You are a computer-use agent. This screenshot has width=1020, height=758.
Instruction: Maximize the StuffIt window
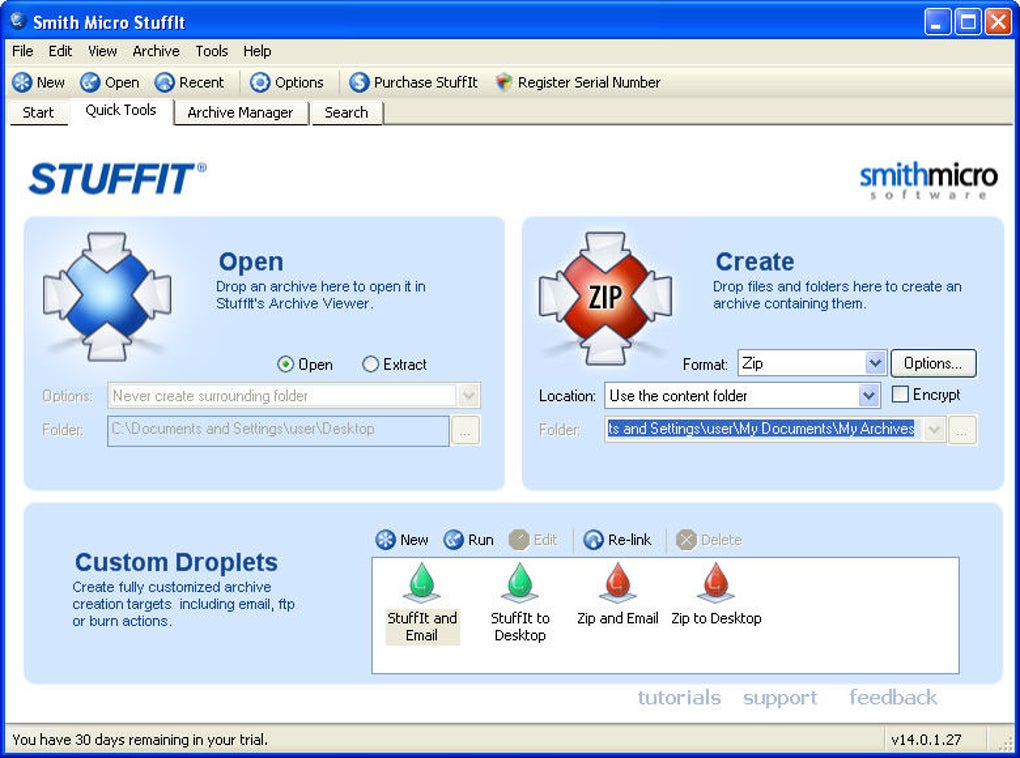click(x=968, y=22)
